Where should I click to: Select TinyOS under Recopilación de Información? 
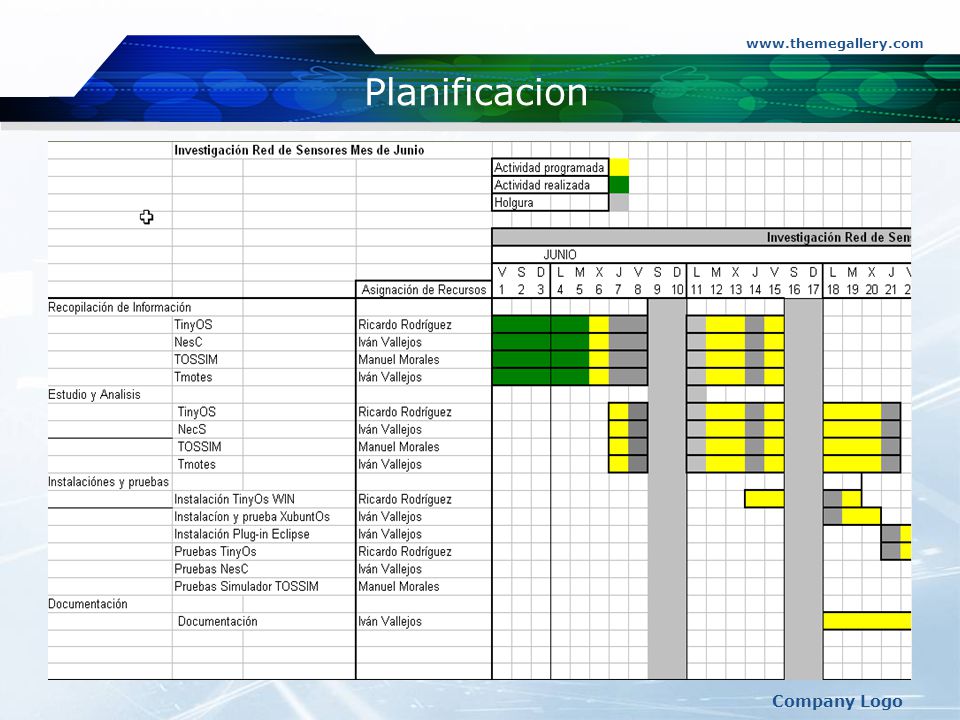click(x=193, y=324)
